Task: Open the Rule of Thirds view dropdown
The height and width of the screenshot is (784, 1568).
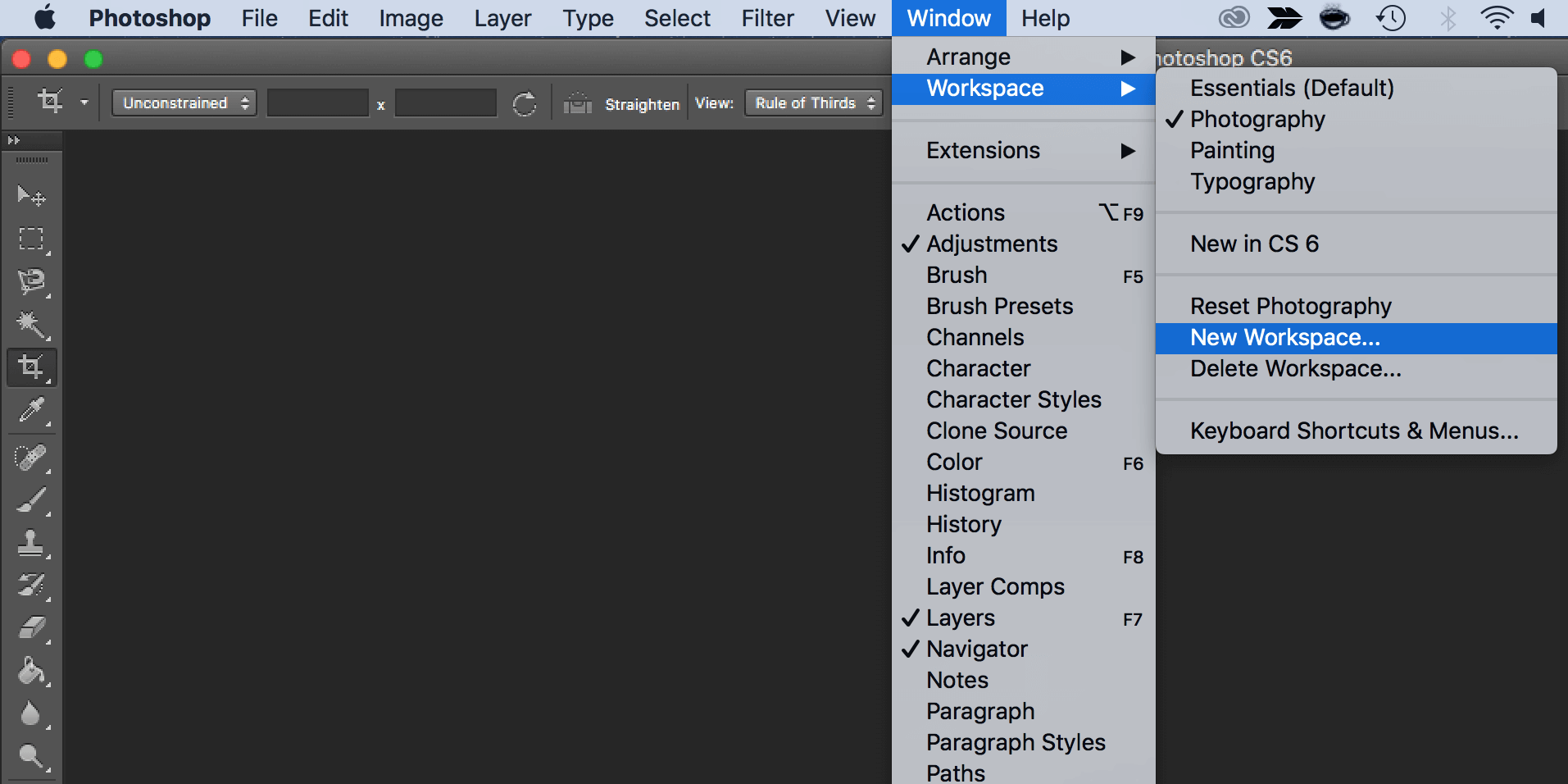Action: (813, 103)
